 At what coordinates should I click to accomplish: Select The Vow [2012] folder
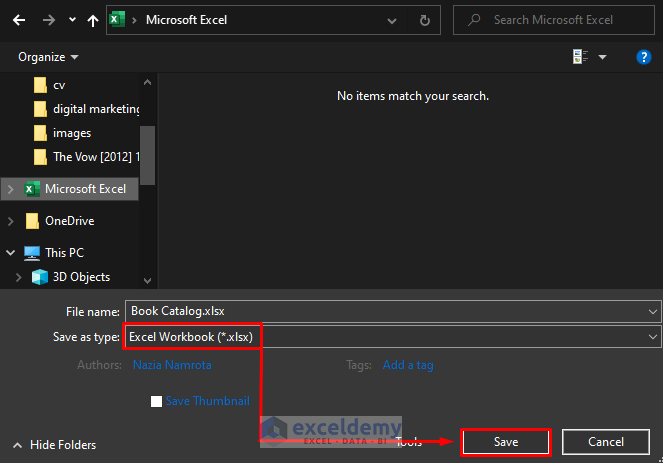96,157
